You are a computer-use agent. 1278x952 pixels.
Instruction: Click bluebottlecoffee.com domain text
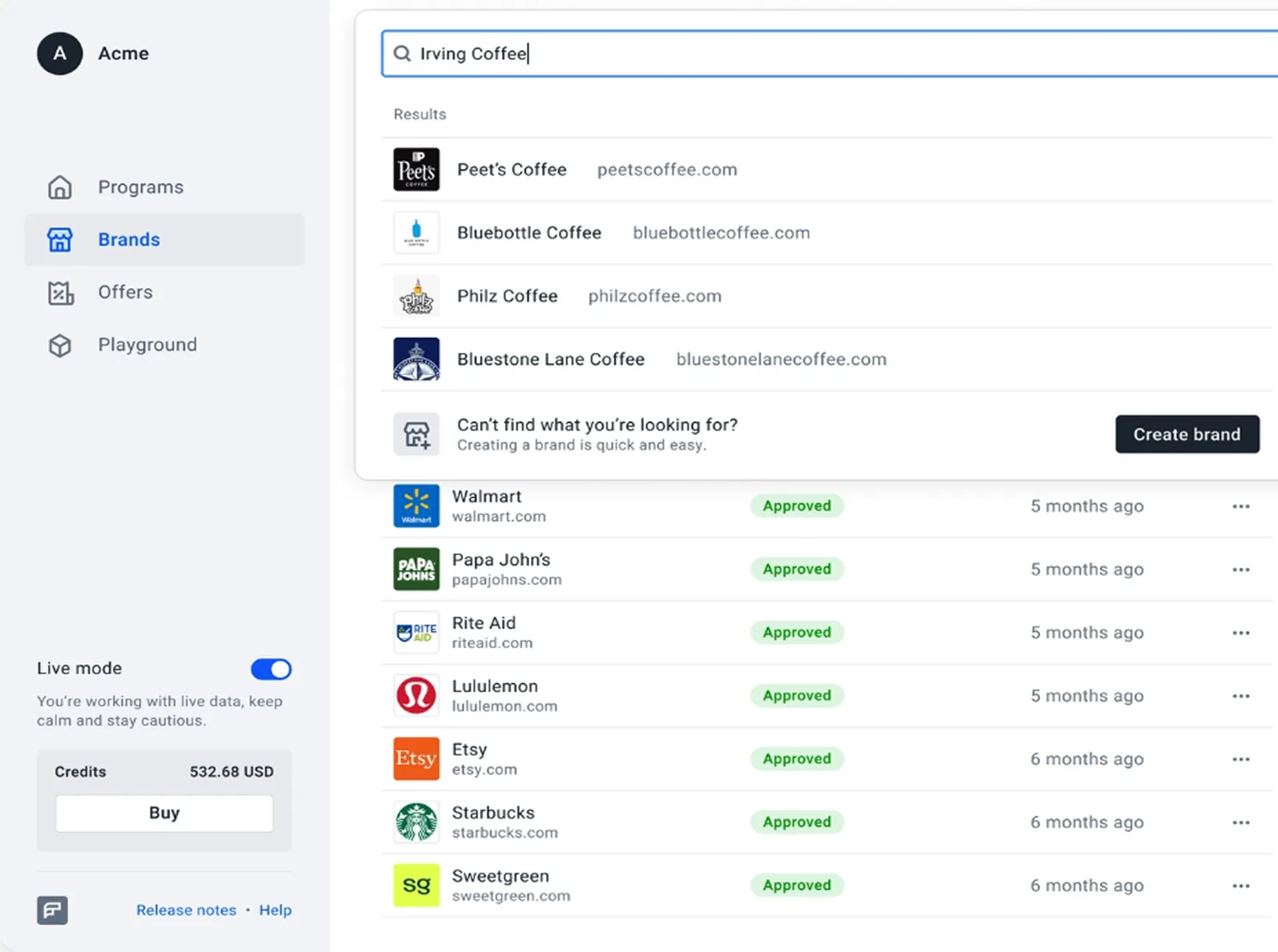tap(721, 233)
